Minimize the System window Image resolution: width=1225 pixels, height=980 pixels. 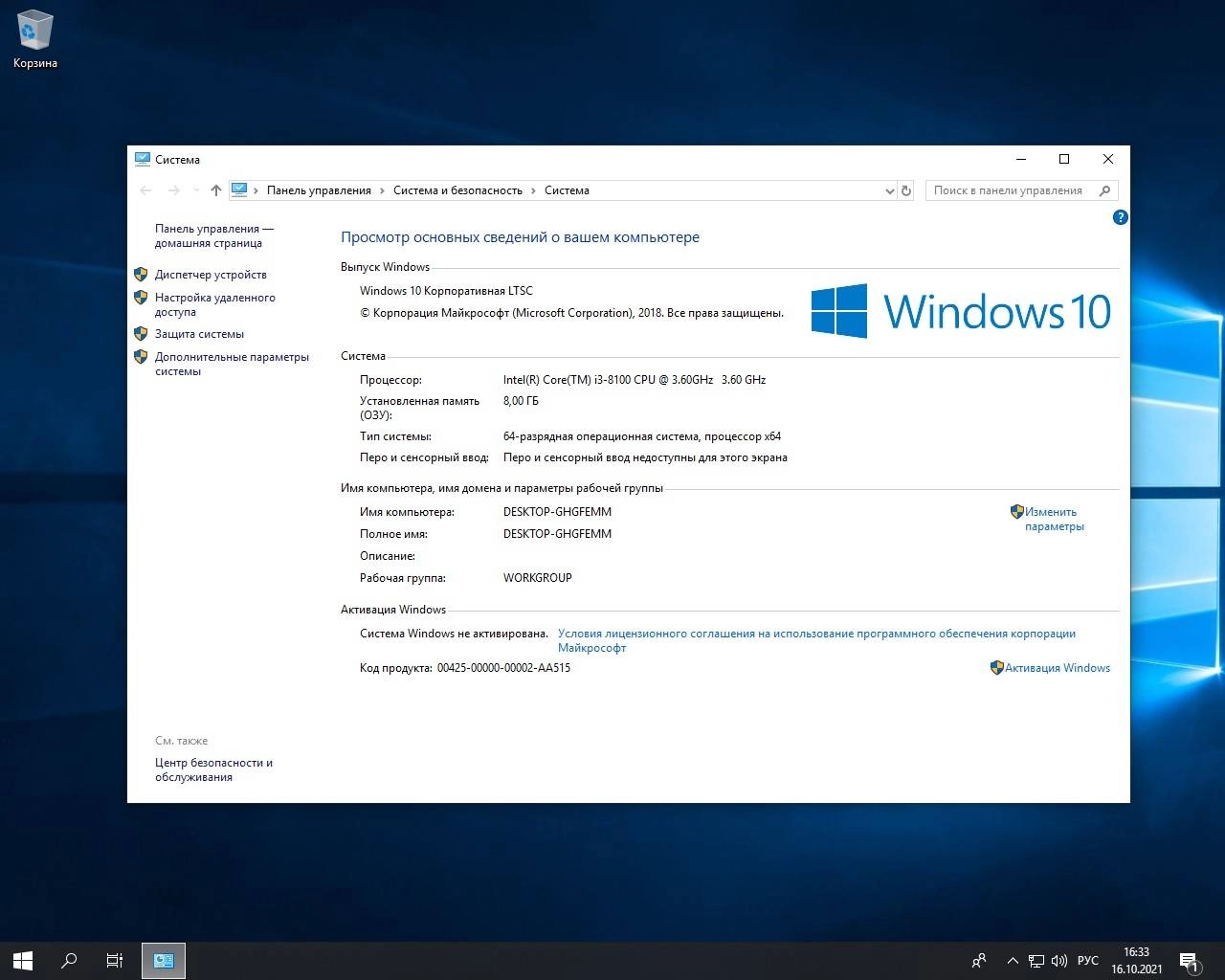pos(1021,159)
